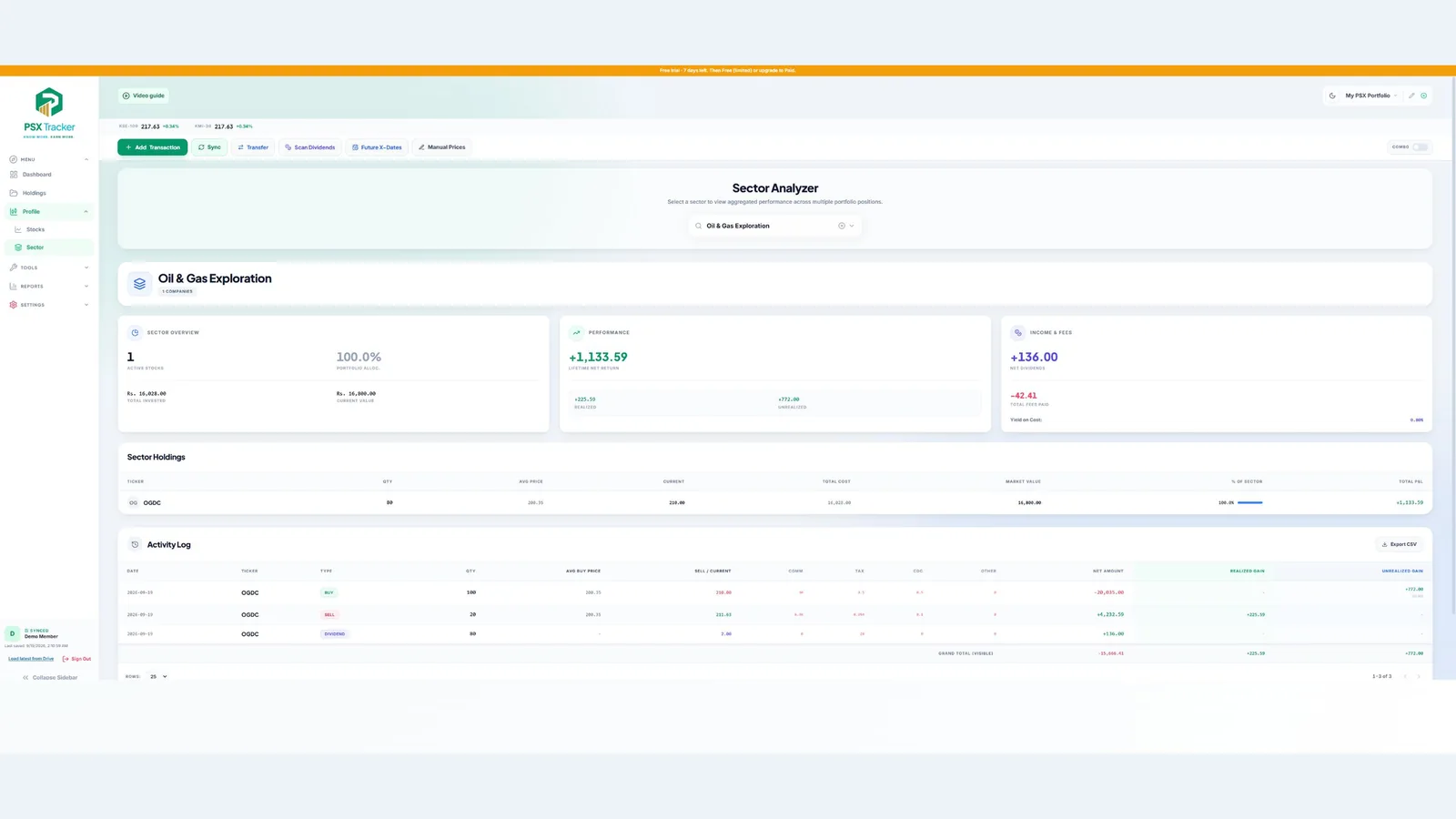Go to the previous page arrow

pos(1405,676)
